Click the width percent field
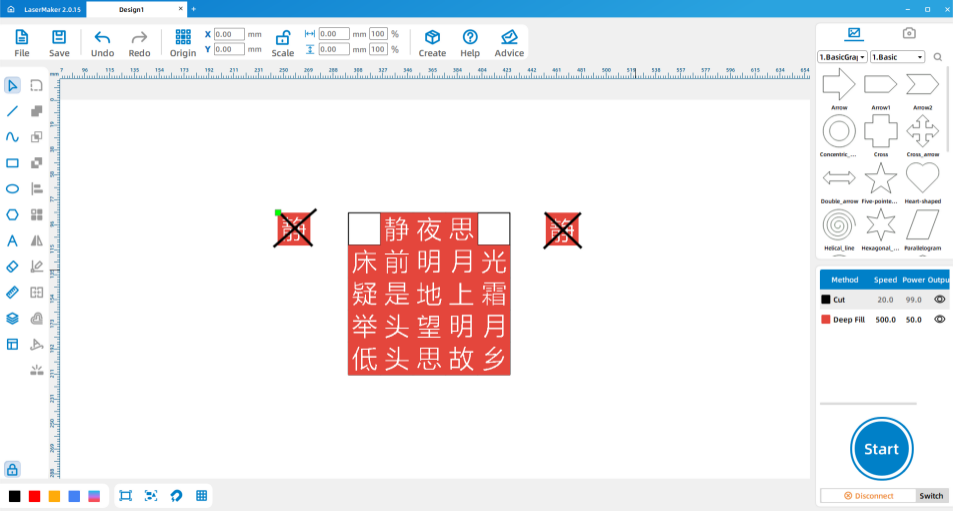953x512 pixels. click(x=378, y=34)
